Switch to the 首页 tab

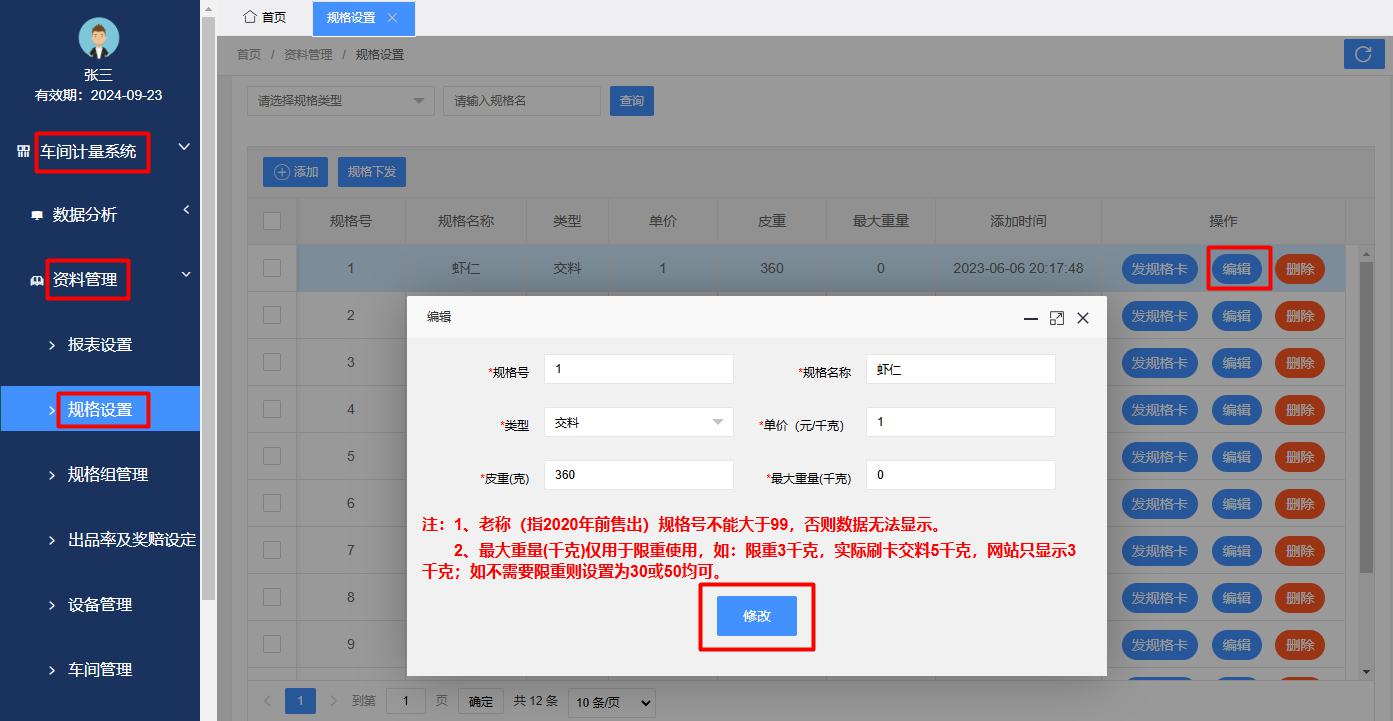coord(265,18)
